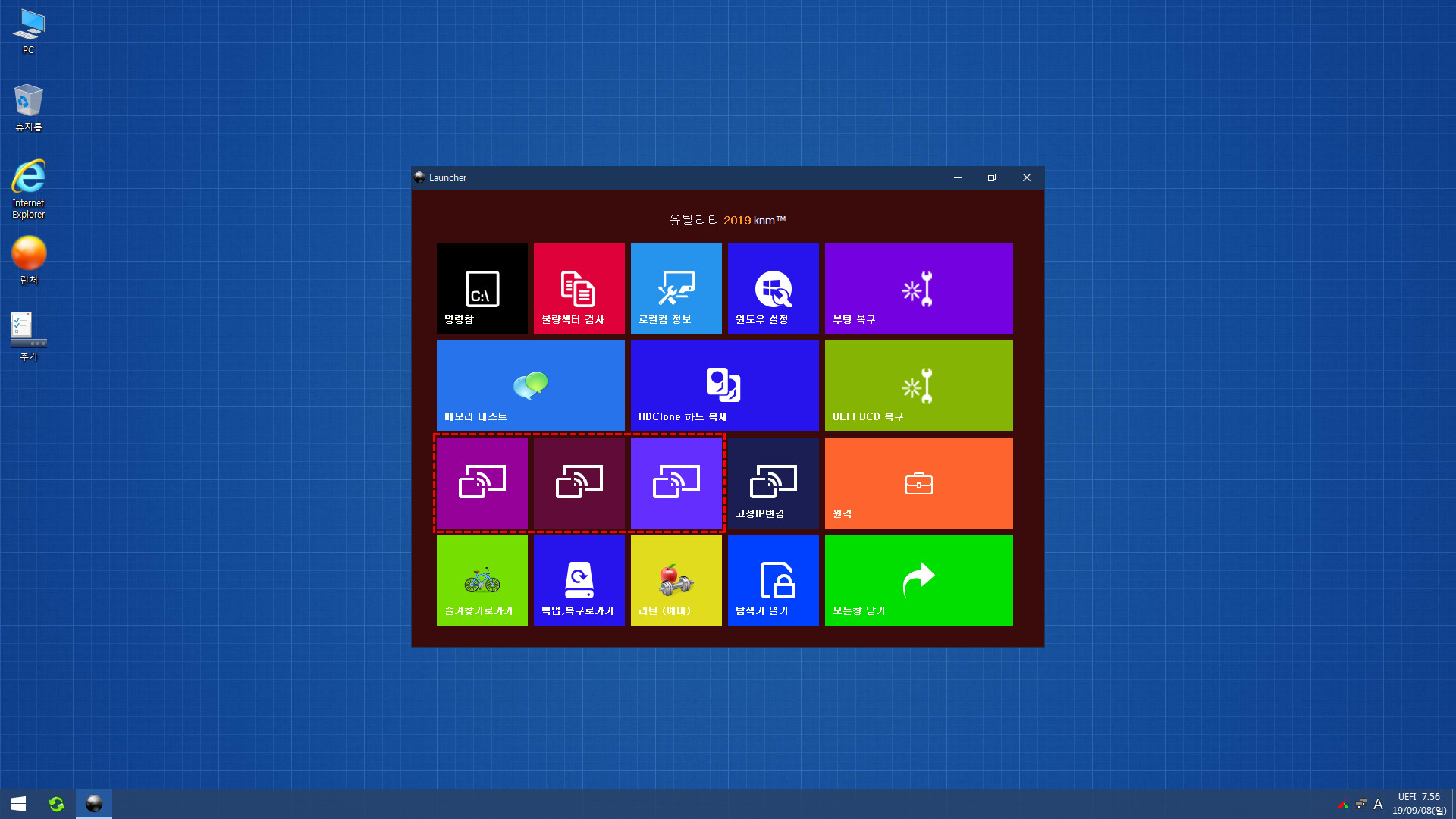Click the dark maroon unlabeled screen-cast tile
The width and height of the screenshot is (1456, 819).
[x=579, y=483]
